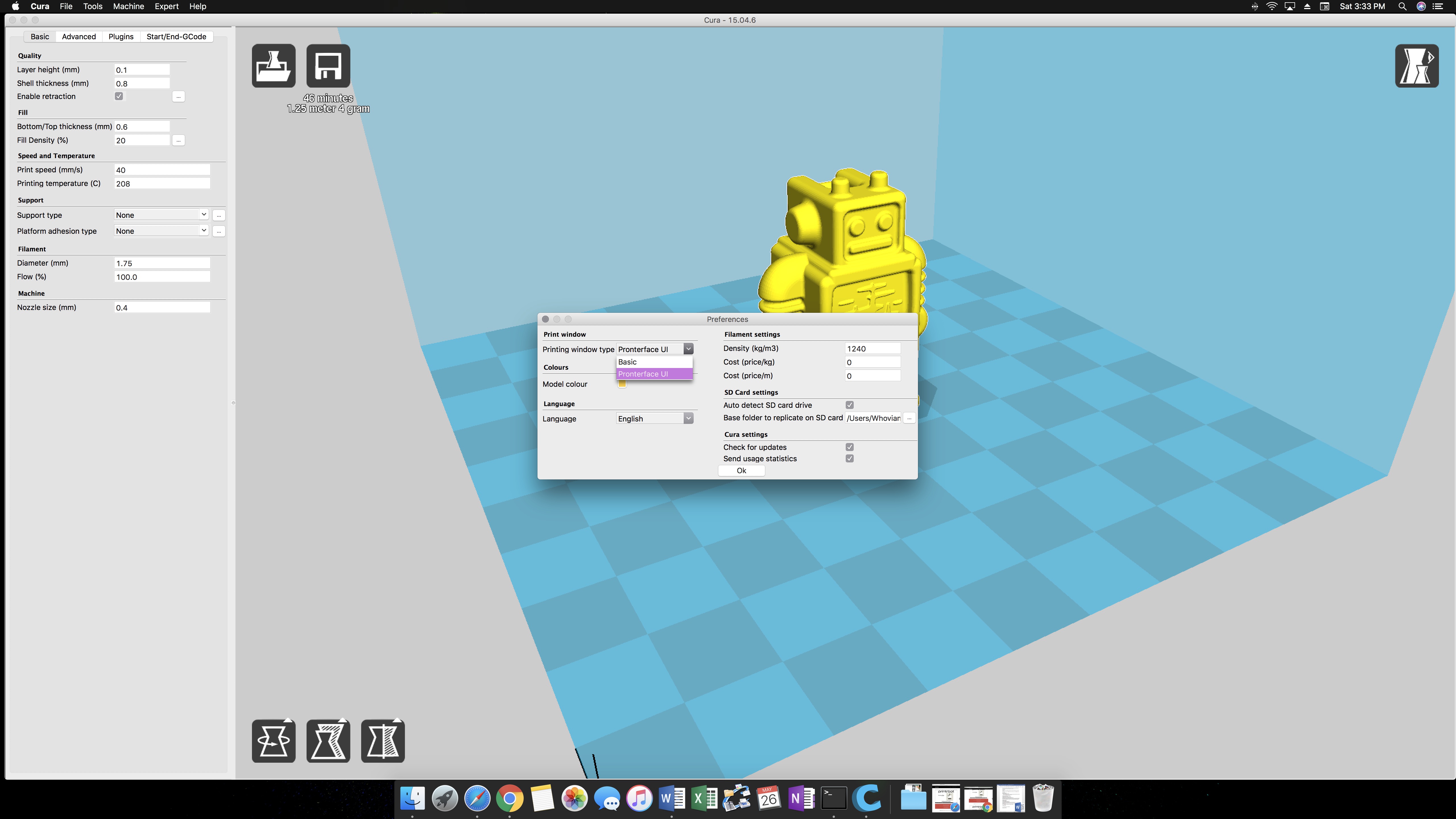Click the Load model icon

[274, 66]
